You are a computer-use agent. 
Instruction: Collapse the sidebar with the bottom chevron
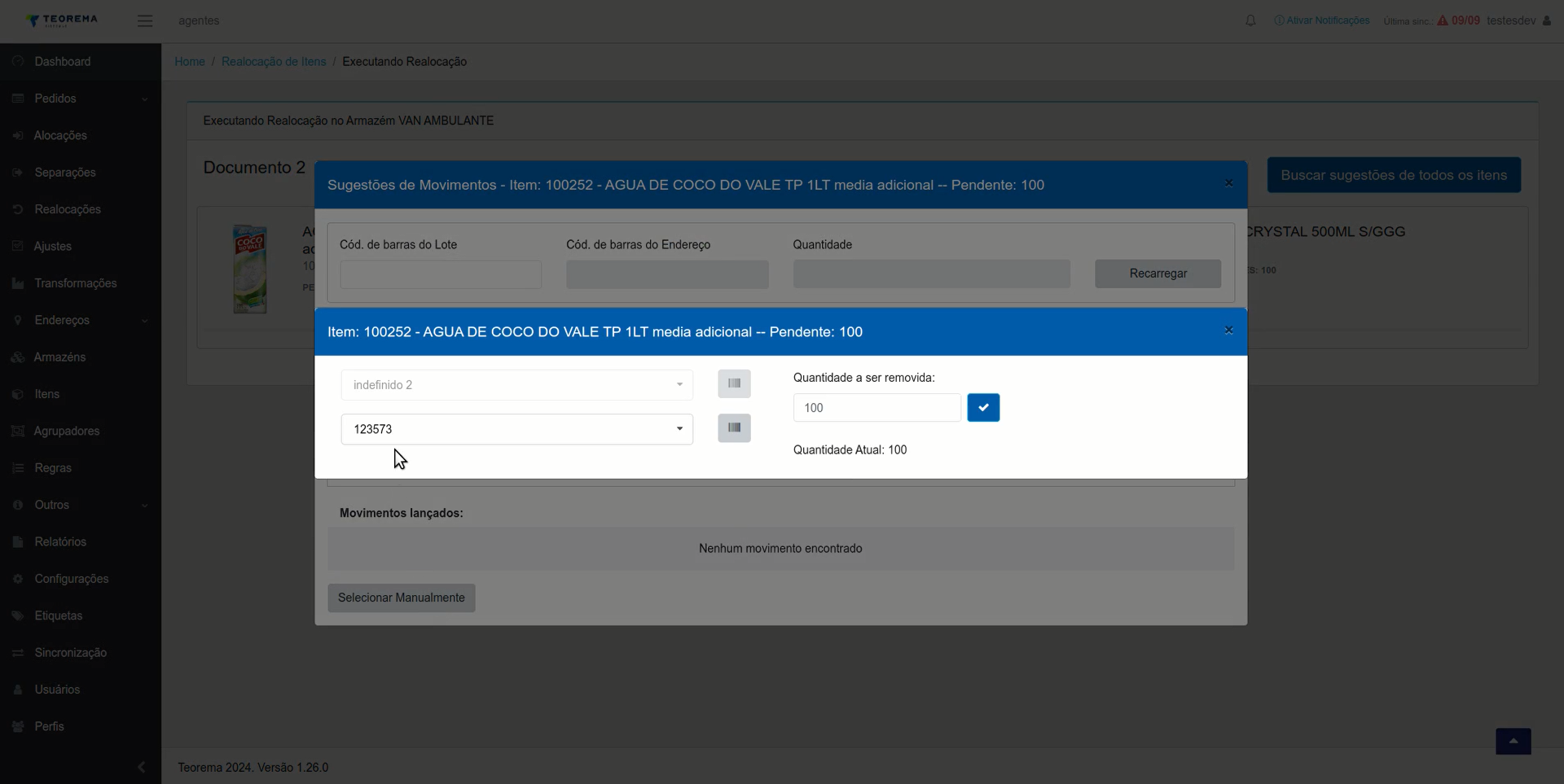(x=142, y=767)
